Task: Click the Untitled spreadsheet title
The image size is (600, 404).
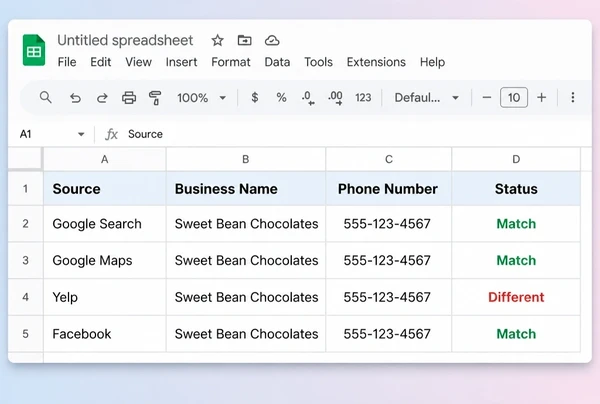Action: [125, 40]
